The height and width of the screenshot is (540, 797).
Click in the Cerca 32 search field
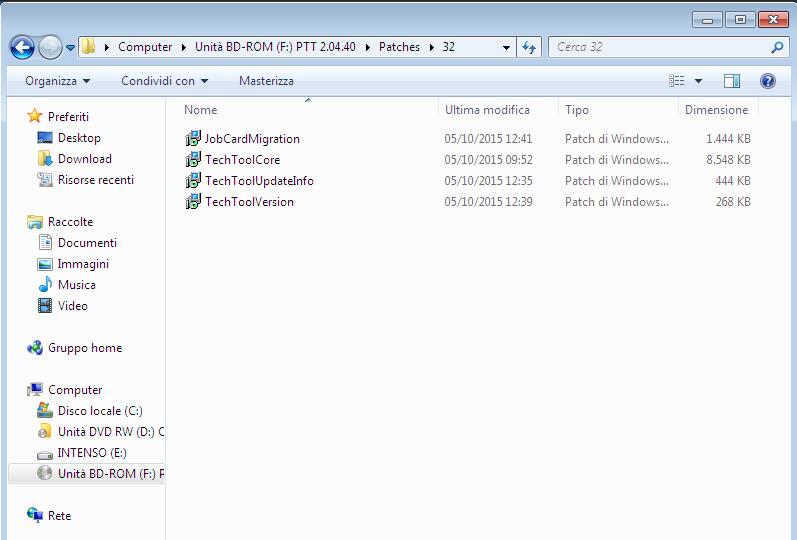coord(660,47)
